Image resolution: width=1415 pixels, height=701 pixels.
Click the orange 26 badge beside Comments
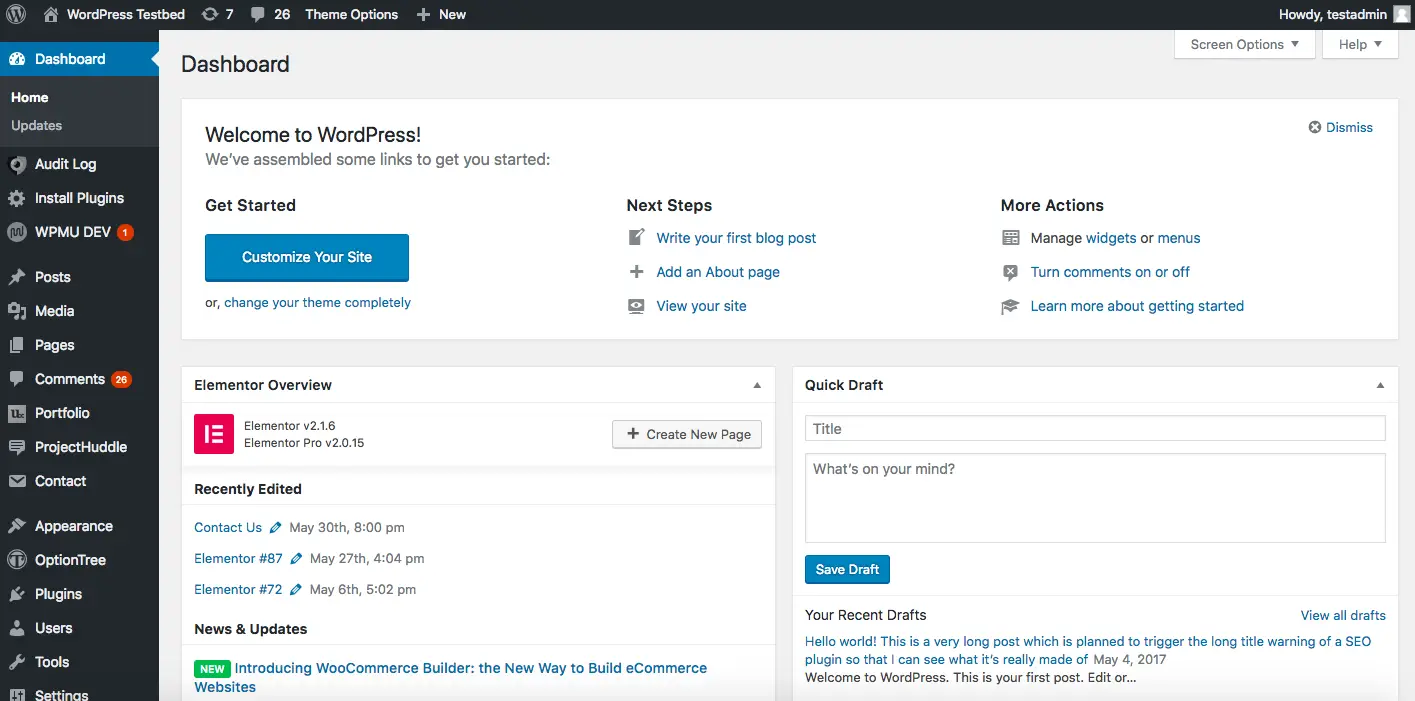coord(121,380)
